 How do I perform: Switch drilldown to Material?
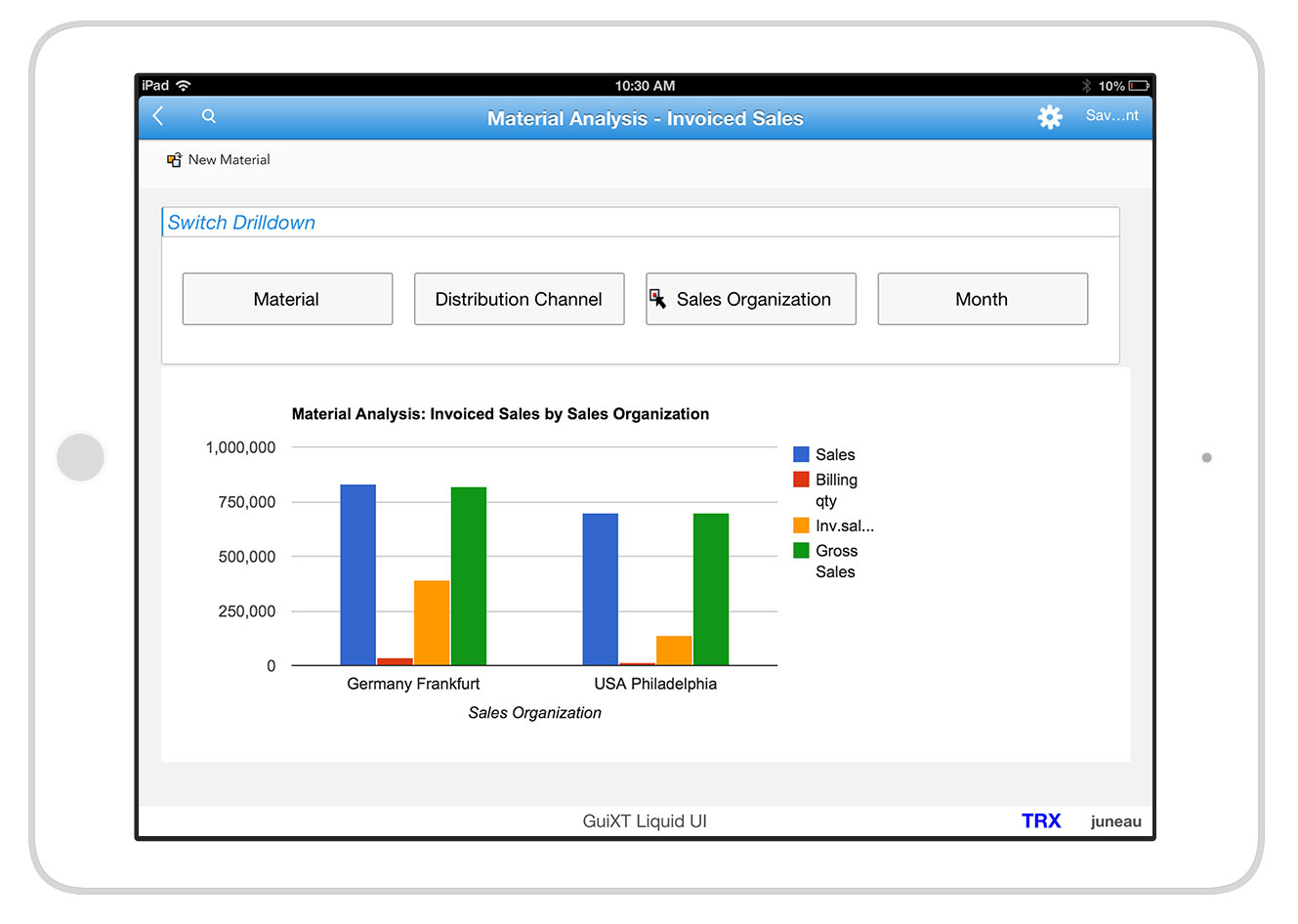click(287, 299)
